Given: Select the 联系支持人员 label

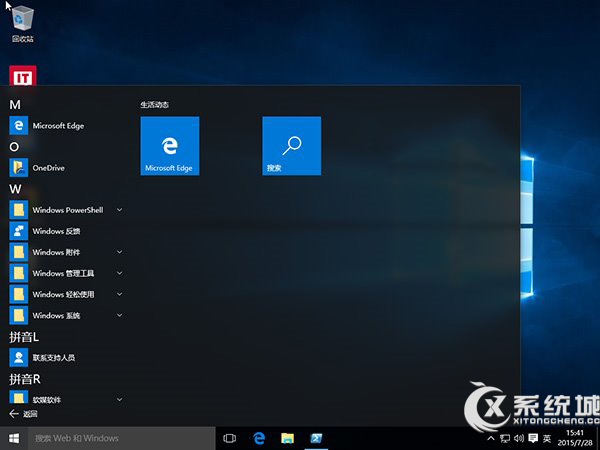Looking at the screenshot, I should point(54,358).
